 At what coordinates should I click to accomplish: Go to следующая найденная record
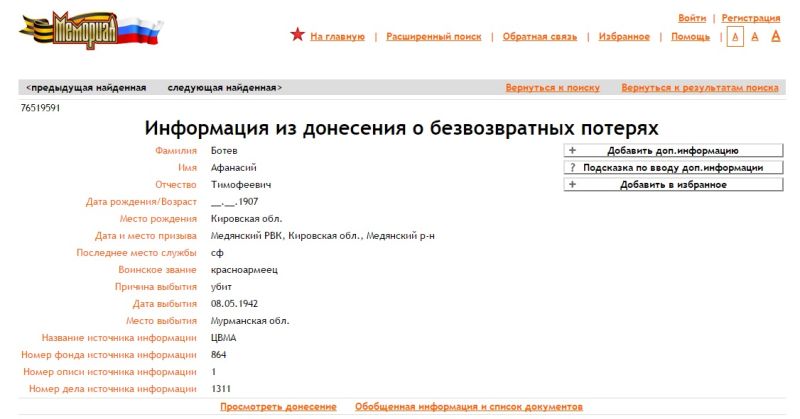click(224, 88)
